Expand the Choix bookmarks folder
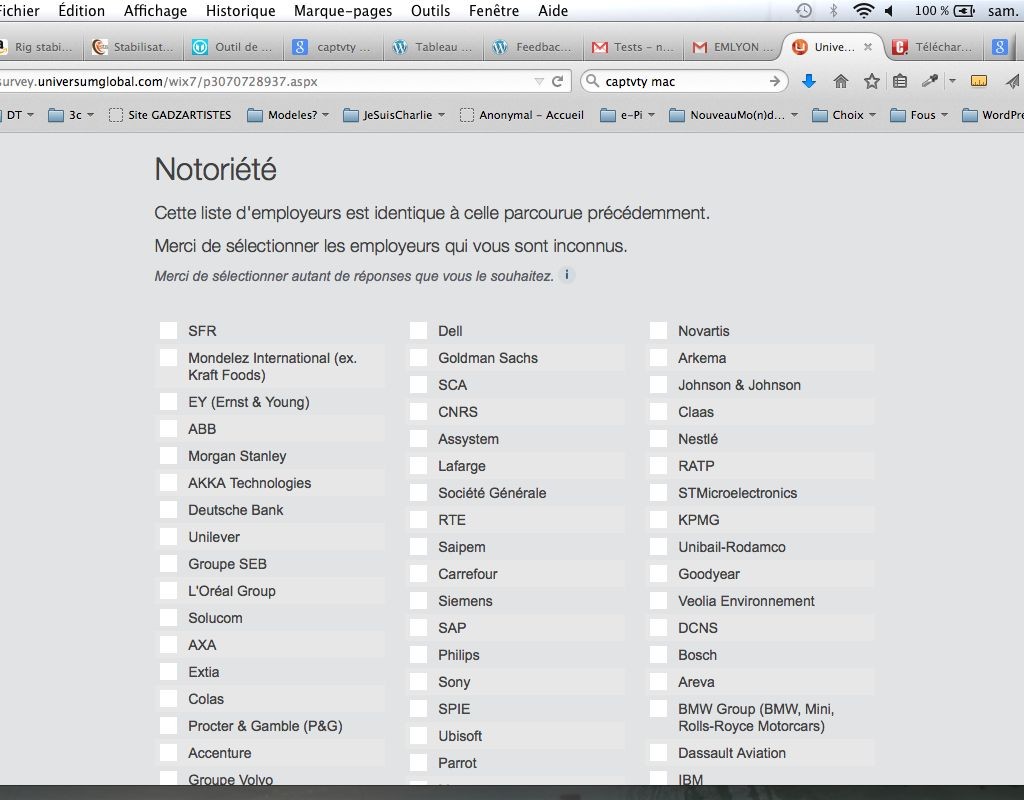The image size is (1024, 800). pyautogui.click(x=844, y=115)
